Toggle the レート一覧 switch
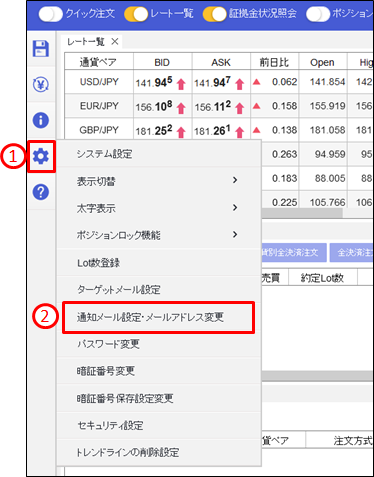This screenshot has height=477, width=374. [x=136, y=14]
